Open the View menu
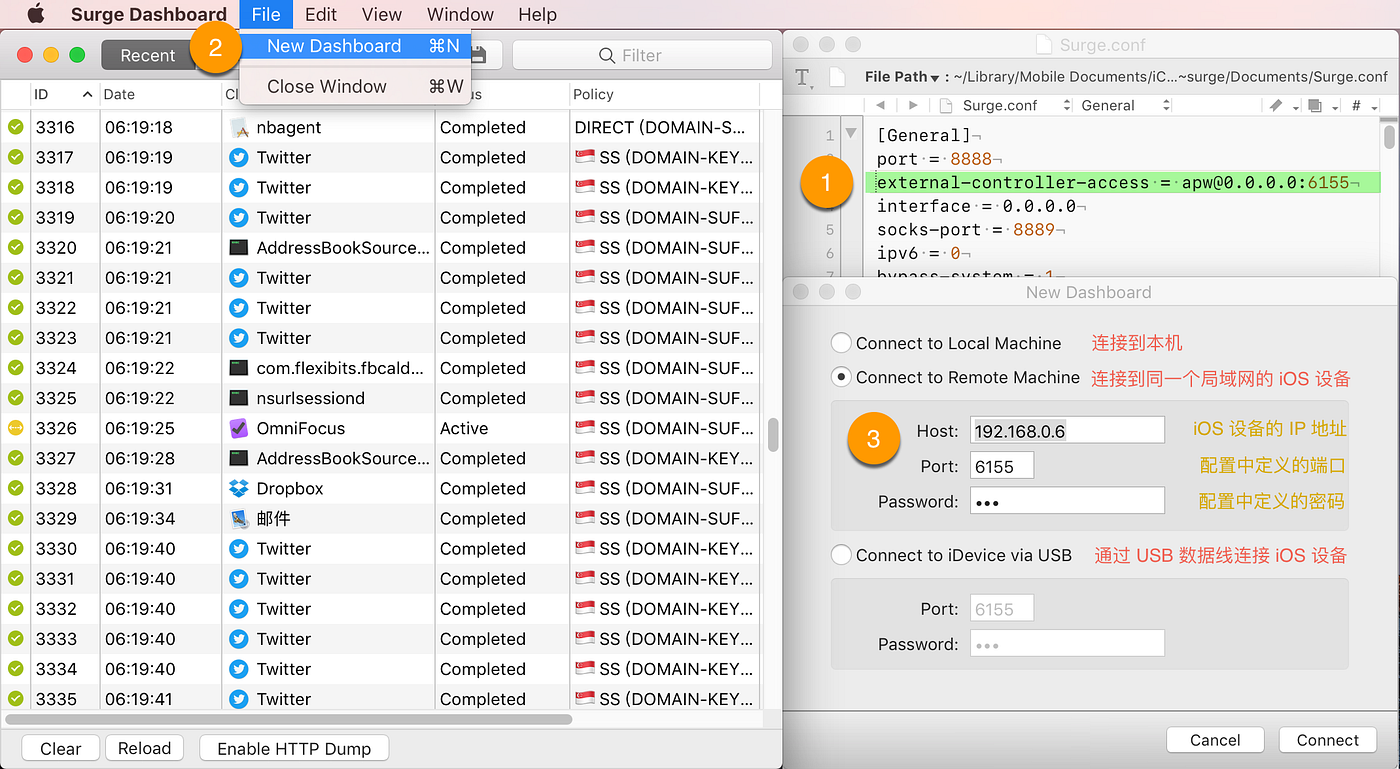The image size is (1400, 769). 382,14
